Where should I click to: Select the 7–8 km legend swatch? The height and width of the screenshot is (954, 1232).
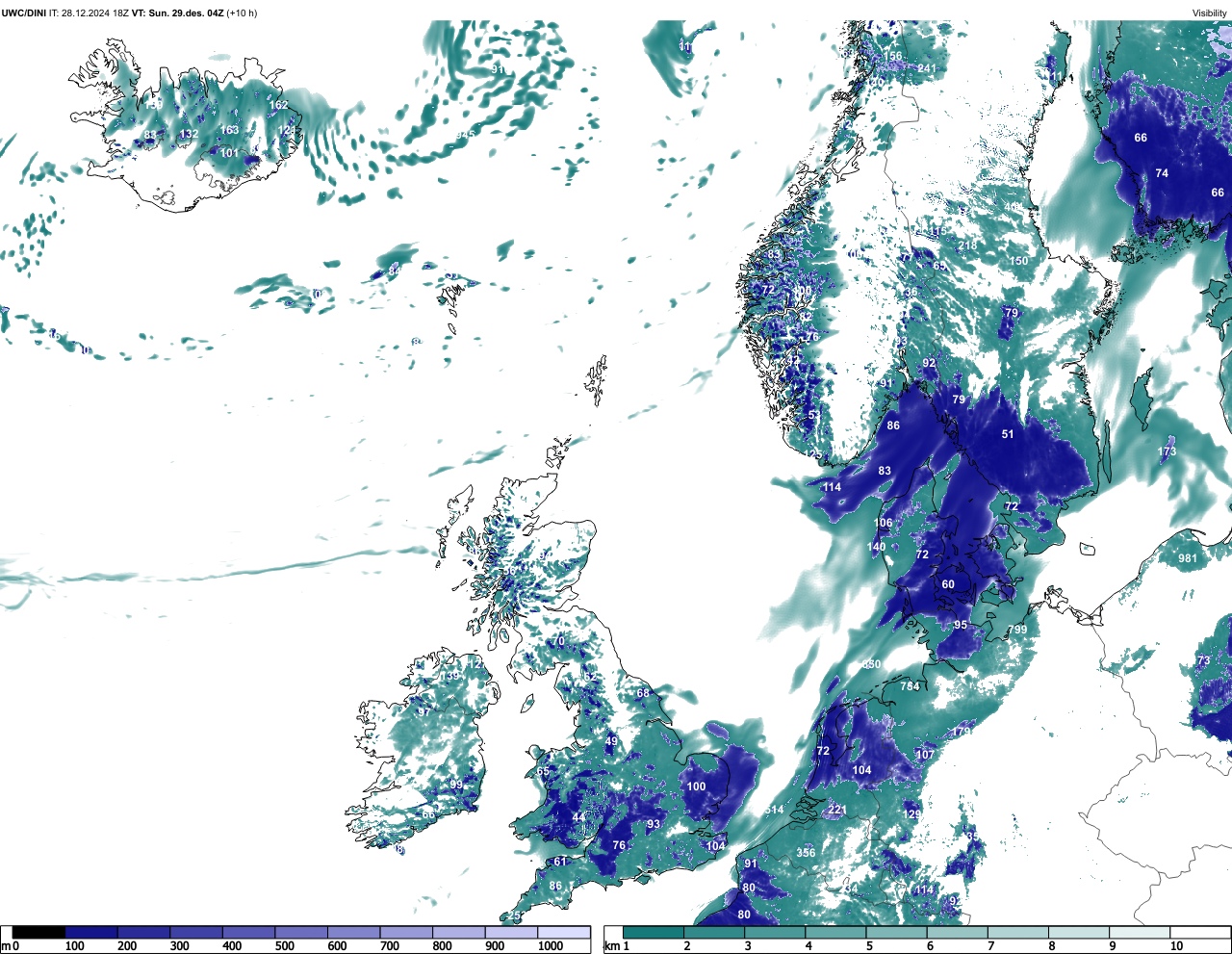coord(1018,932)
